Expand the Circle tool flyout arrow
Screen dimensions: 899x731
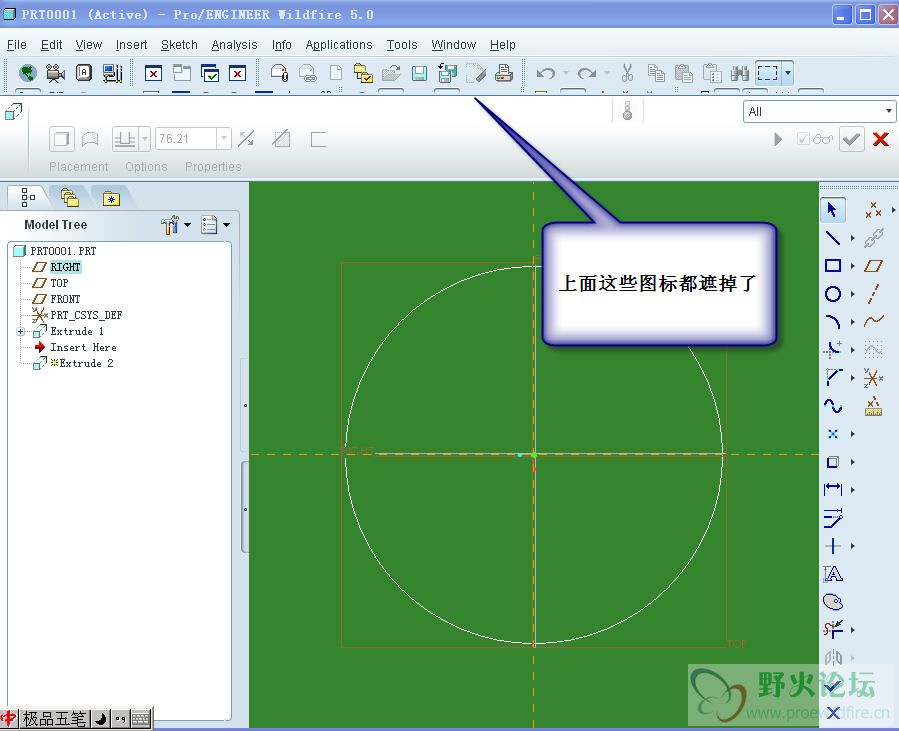[853, 294]
